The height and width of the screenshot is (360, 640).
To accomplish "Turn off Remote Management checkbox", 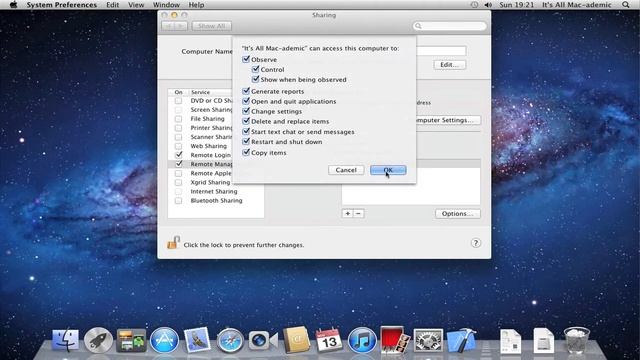I will (x=178, y=164).
